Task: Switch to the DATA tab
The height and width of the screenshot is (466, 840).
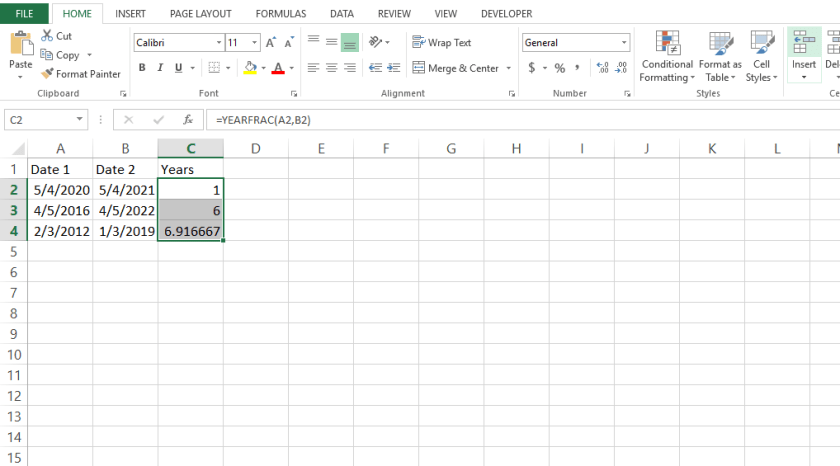Action: point(342,13)
